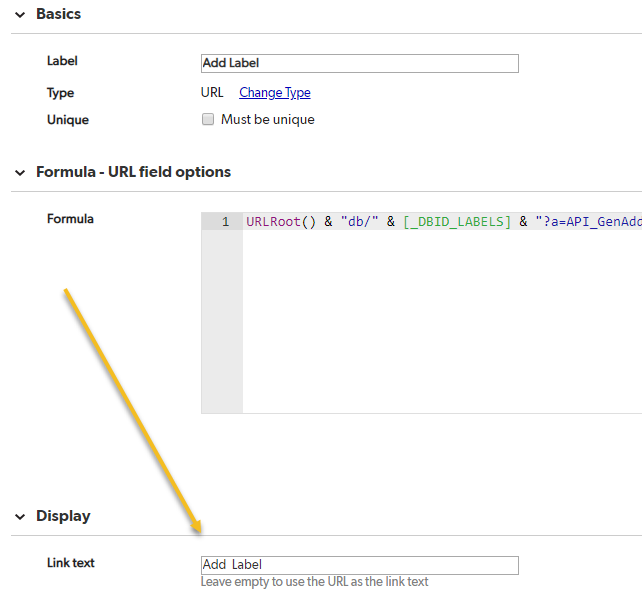Click the "Leave empty to use the URL" hint
642x591 pixels.
pos(314,582)
